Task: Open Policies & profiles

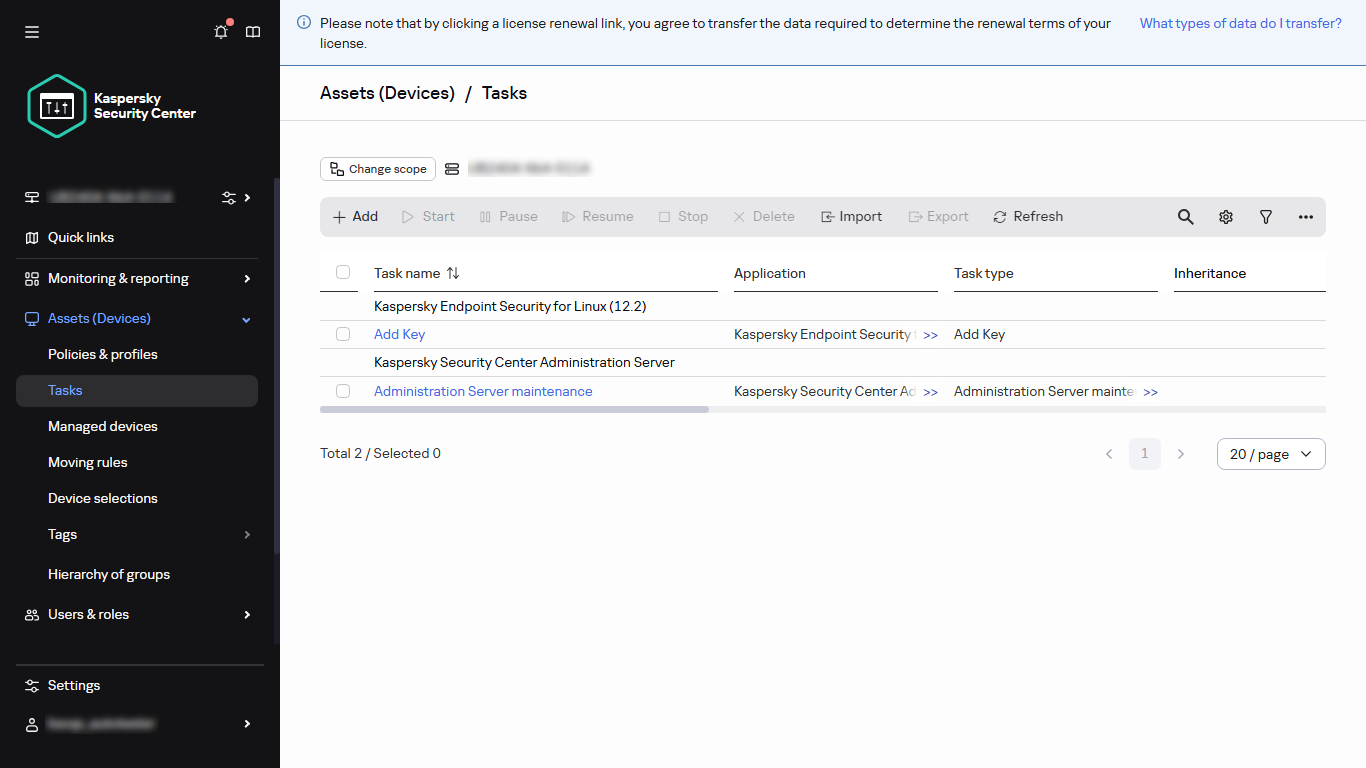Action: tap(103, 355)
